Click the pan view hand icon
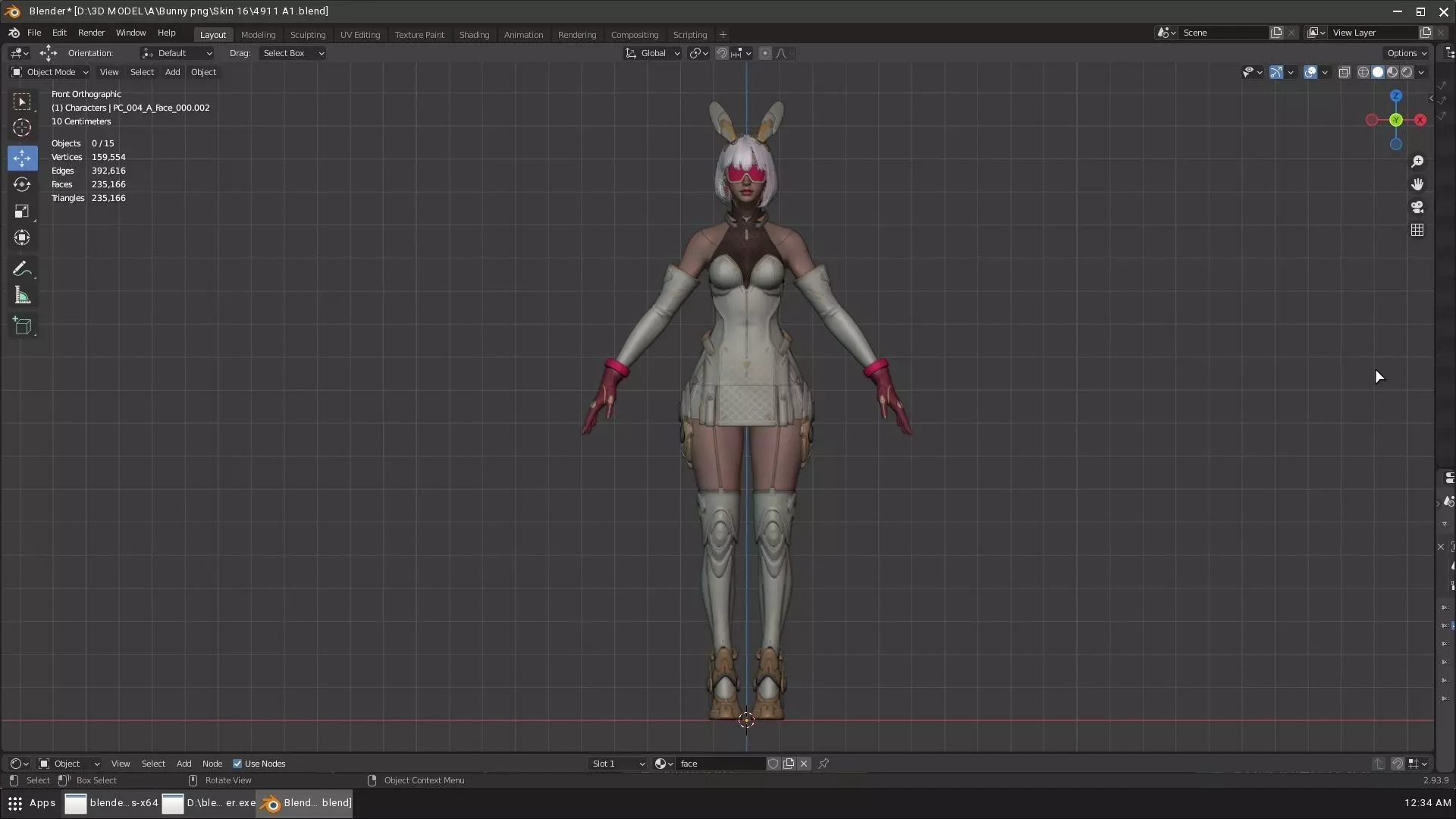Screen dimensions: 1456x819 tap(1417, 184)
